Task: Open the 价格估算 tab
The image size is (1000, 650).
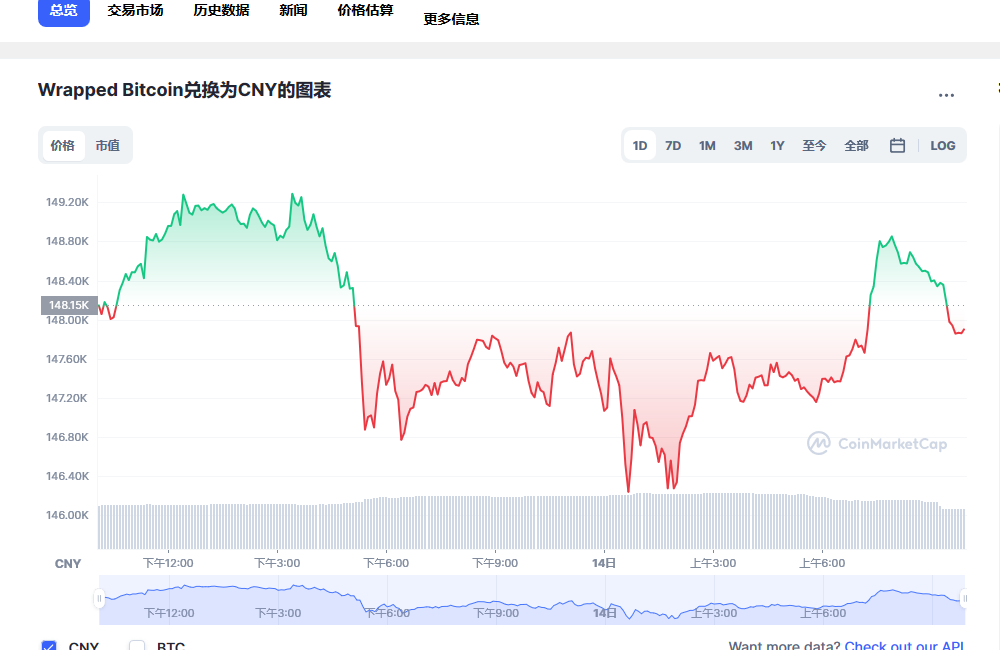Action: pyautogui.click(x=365, y=10)
